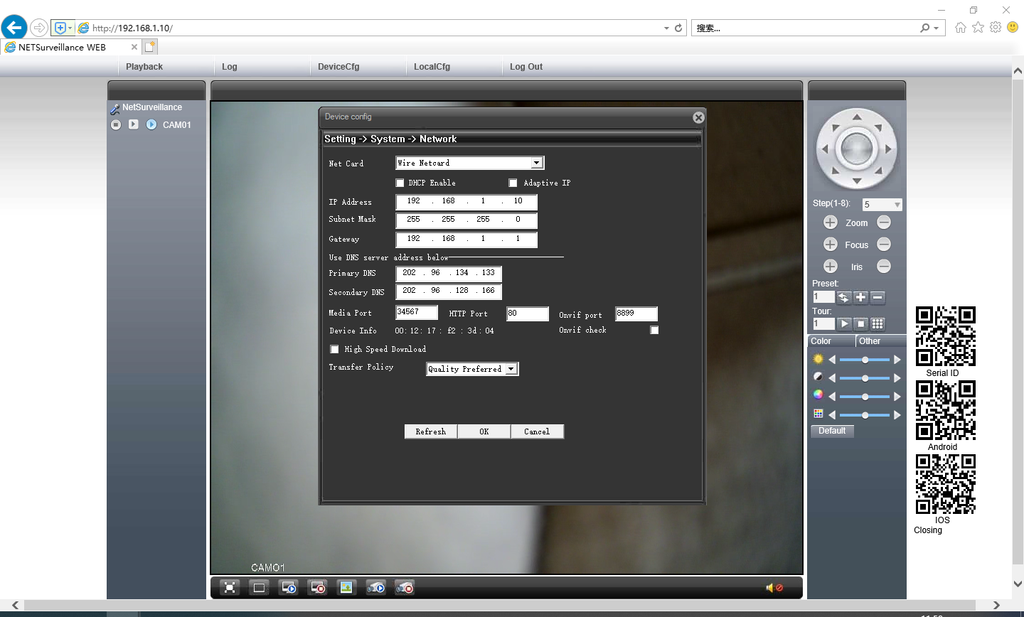Screen dimensions: 1024x617
Task: Open the Net Card dropdown
Action: [536, 163]
